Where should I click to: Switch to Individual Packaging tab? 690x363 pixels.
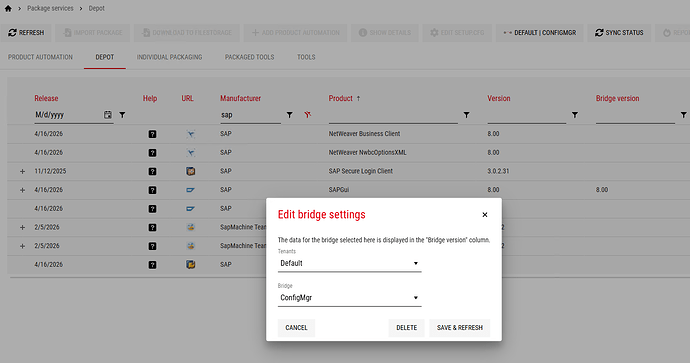tap(169, 57)
